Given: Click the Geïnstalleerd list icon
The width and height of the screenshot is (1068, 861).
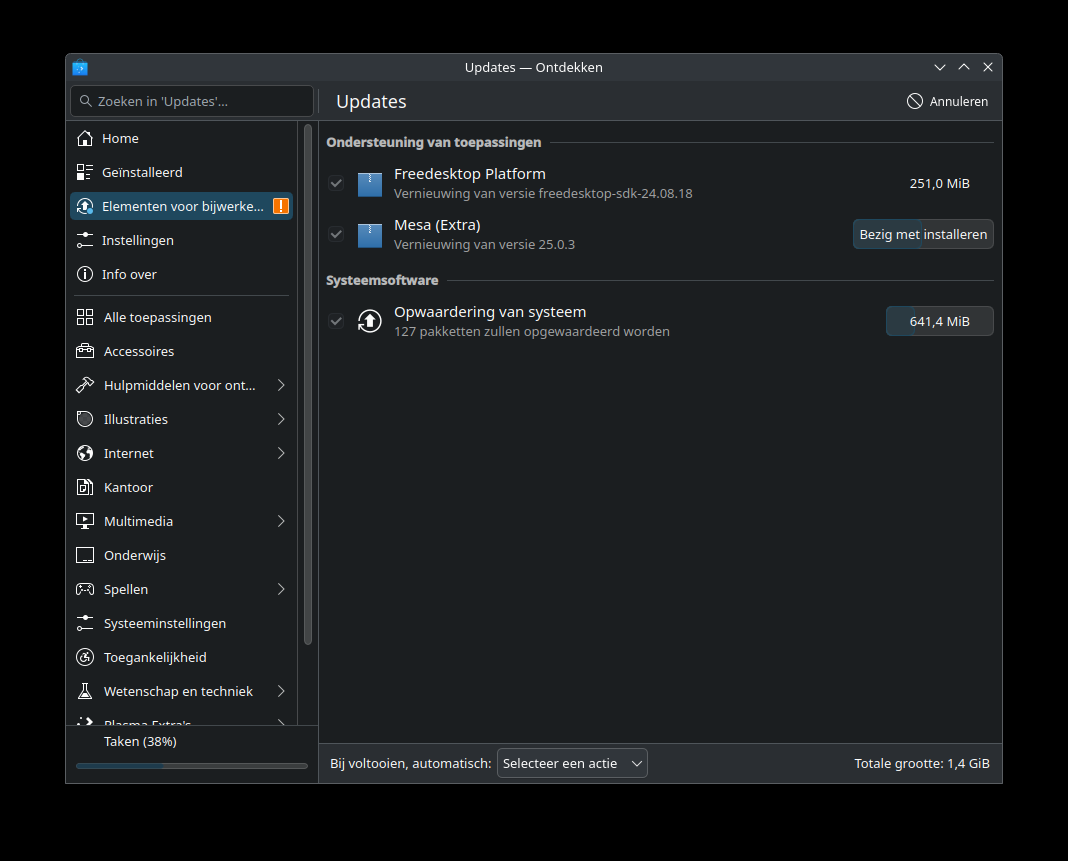Looking at the screenshot, I should [x=84, y=172].
